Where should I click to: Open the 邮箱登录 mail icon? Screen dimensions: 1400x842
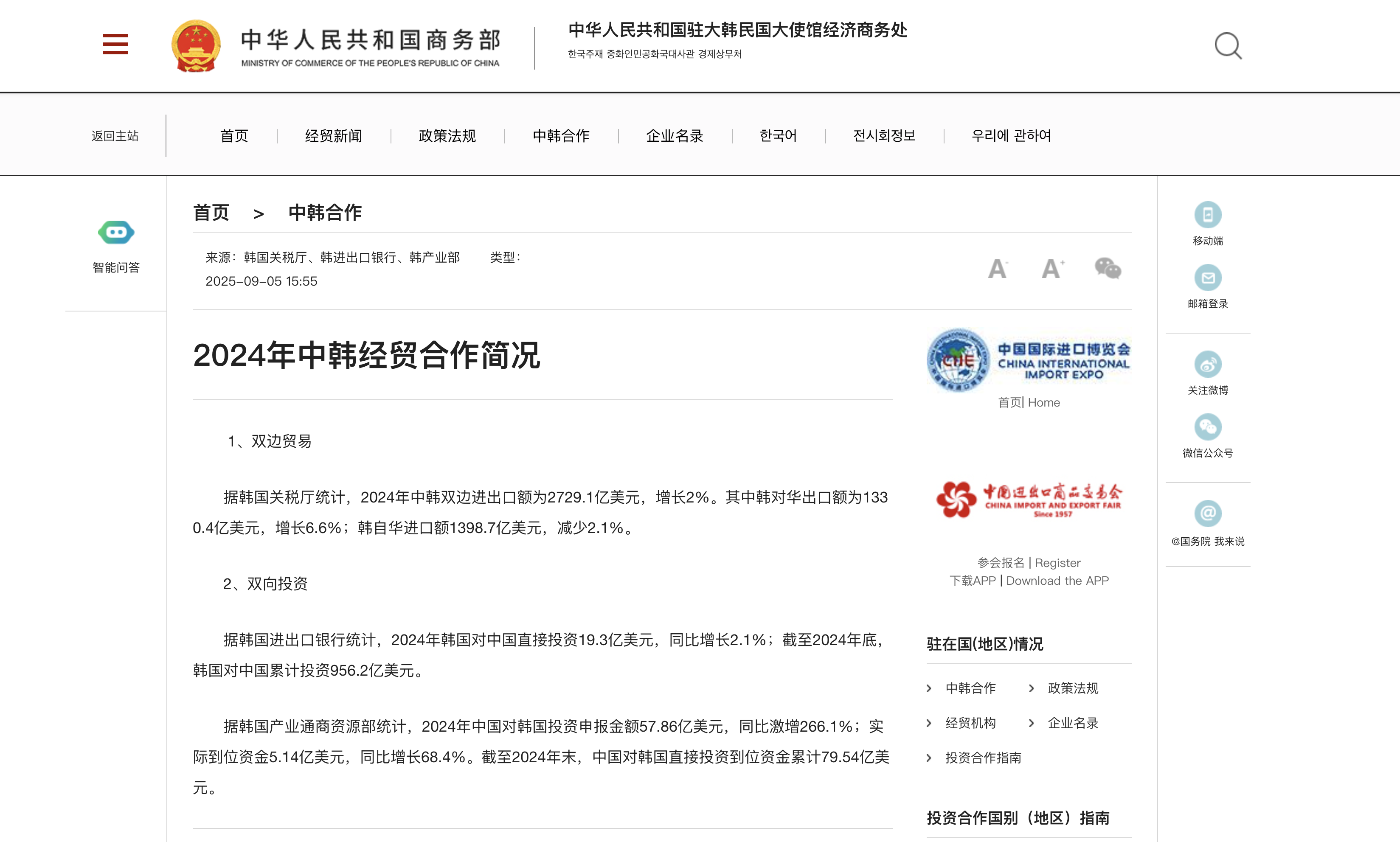pyautogui.click(x=1208, y=278)
